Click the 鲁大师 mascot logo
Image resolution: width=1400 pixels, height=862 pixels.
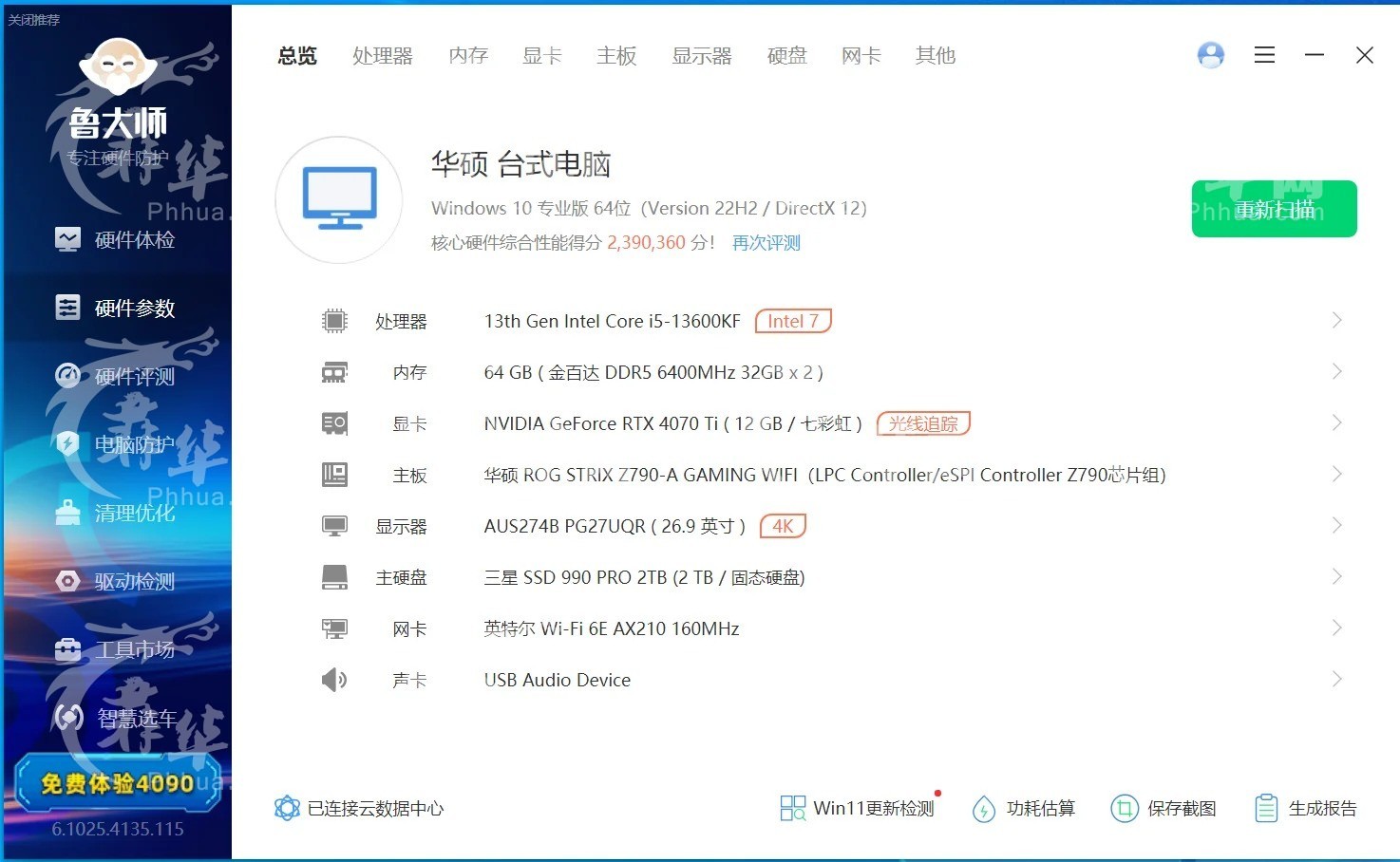118,66
